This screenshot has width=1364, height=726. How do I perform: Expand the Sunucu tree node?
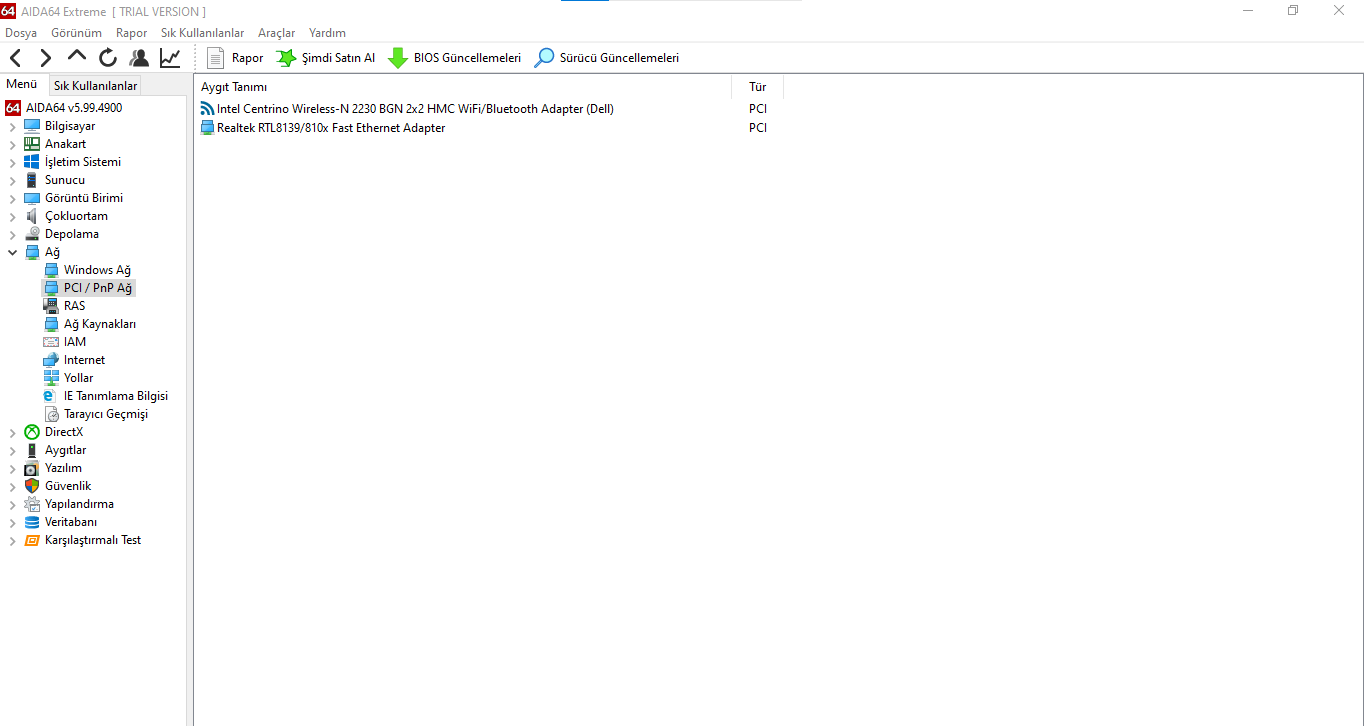point(13,180)
